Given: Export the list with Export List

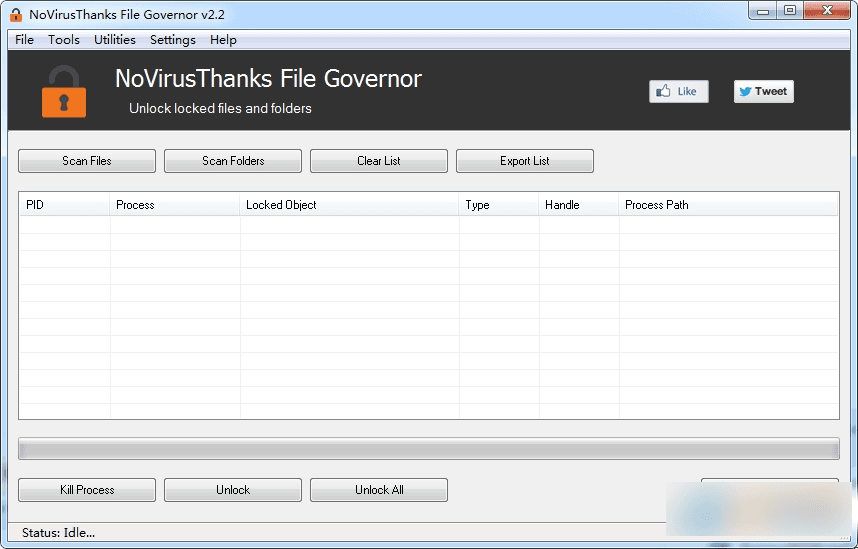Looking at the screenshot, I should pos(525,161).
